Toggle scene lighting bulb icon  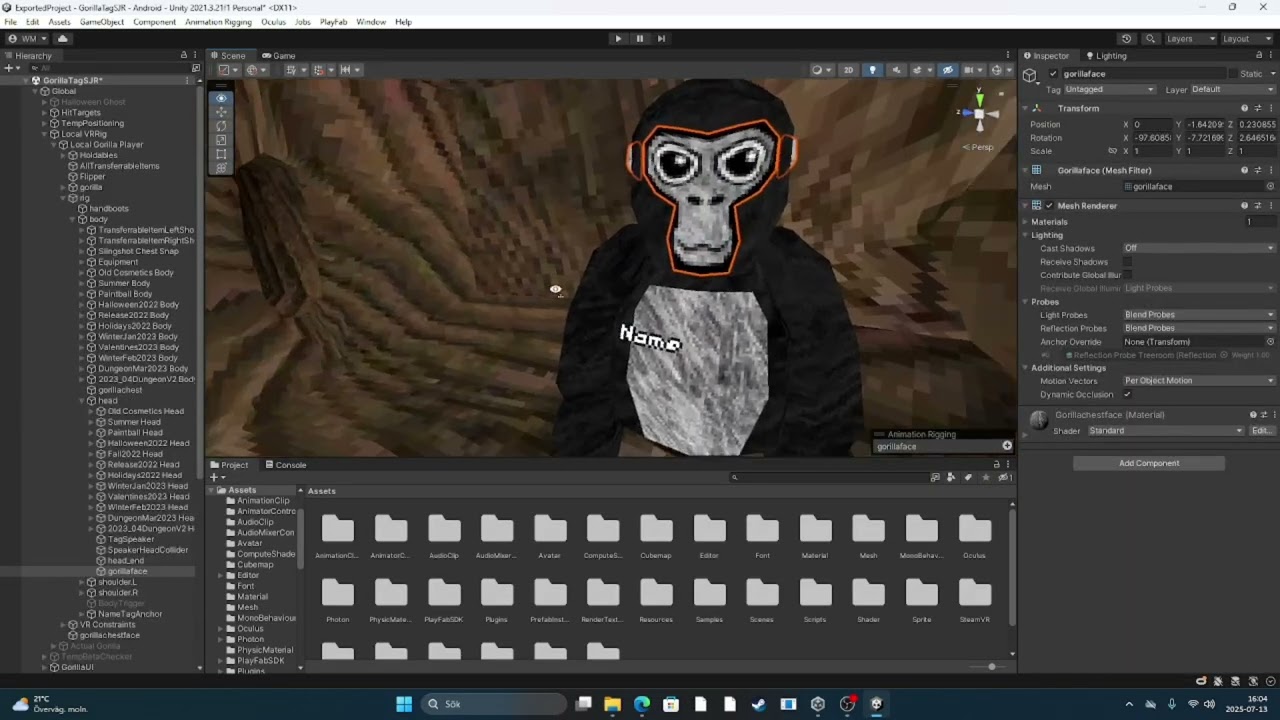point(872,70)
